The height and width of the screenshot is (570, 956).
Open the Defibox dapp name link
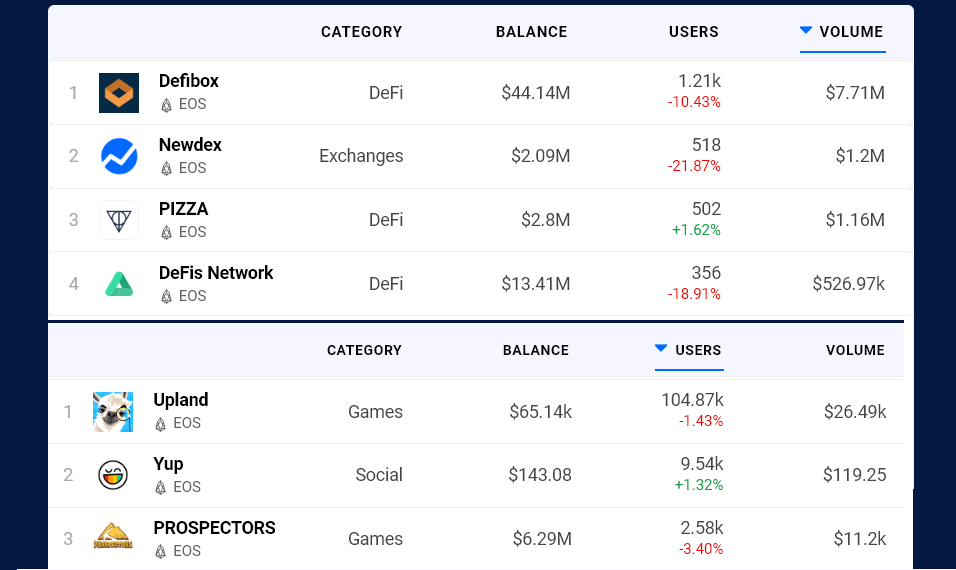[188, 81]
